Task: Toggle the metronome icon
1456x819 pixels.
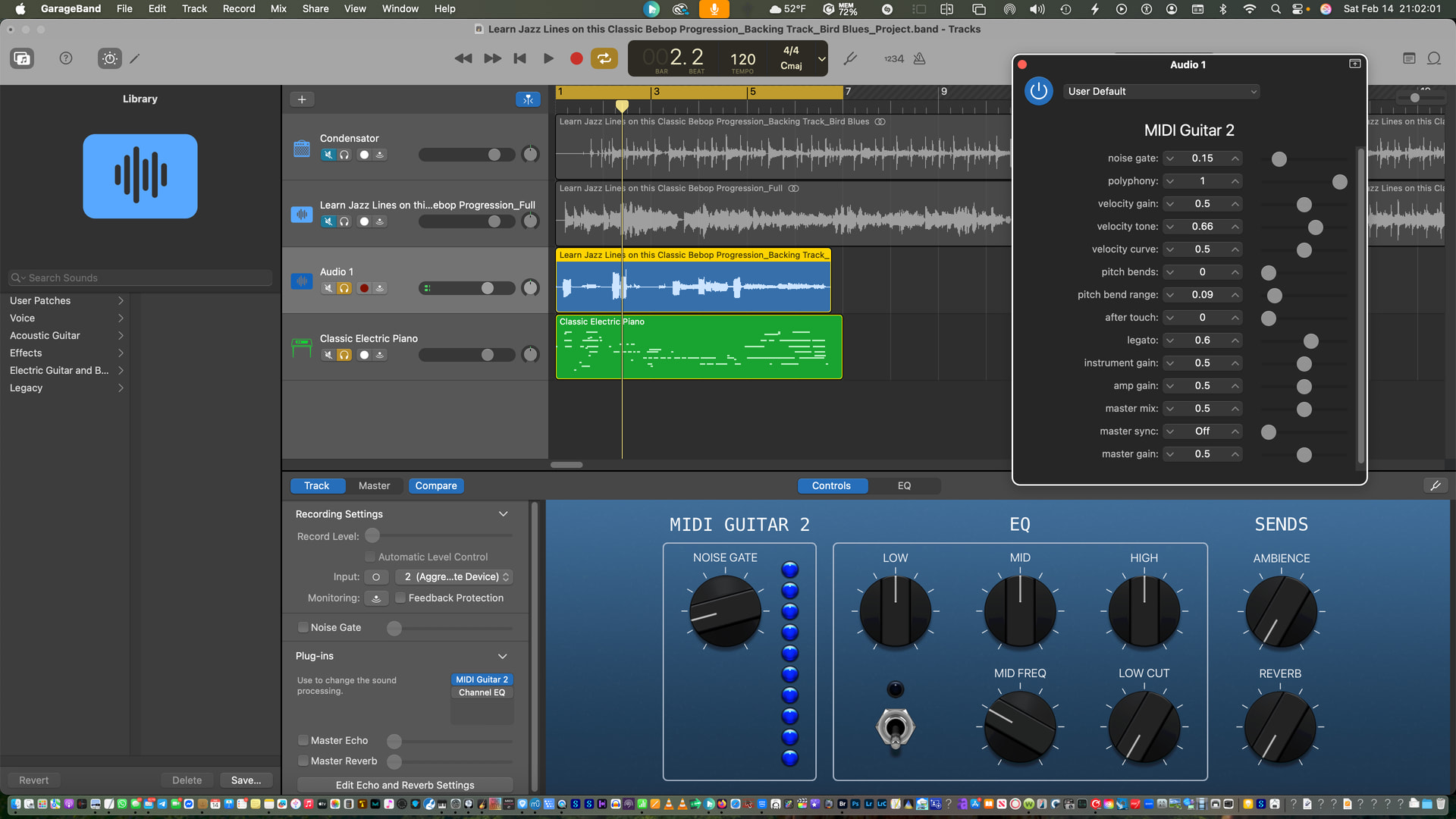Action: (x=919, y=58)
